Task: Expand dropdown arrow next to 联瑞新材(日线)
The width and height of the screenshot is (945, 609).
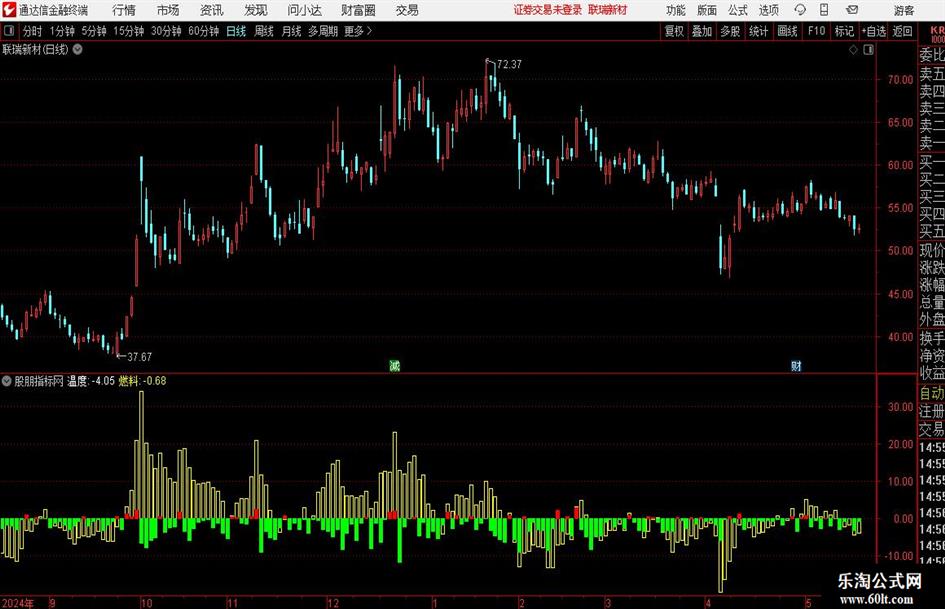Action: 78,49
